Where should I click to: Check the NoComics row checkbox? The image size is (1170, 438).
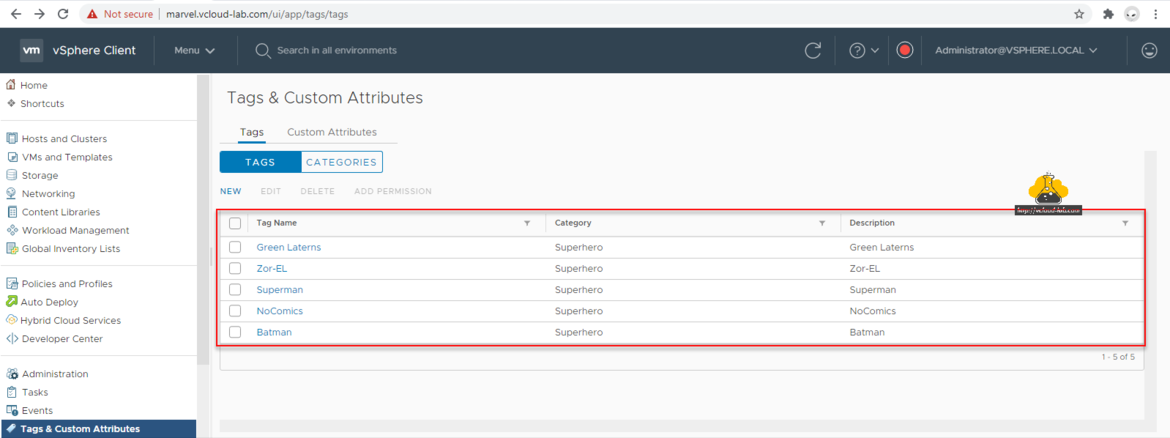(x=235, y=310)
